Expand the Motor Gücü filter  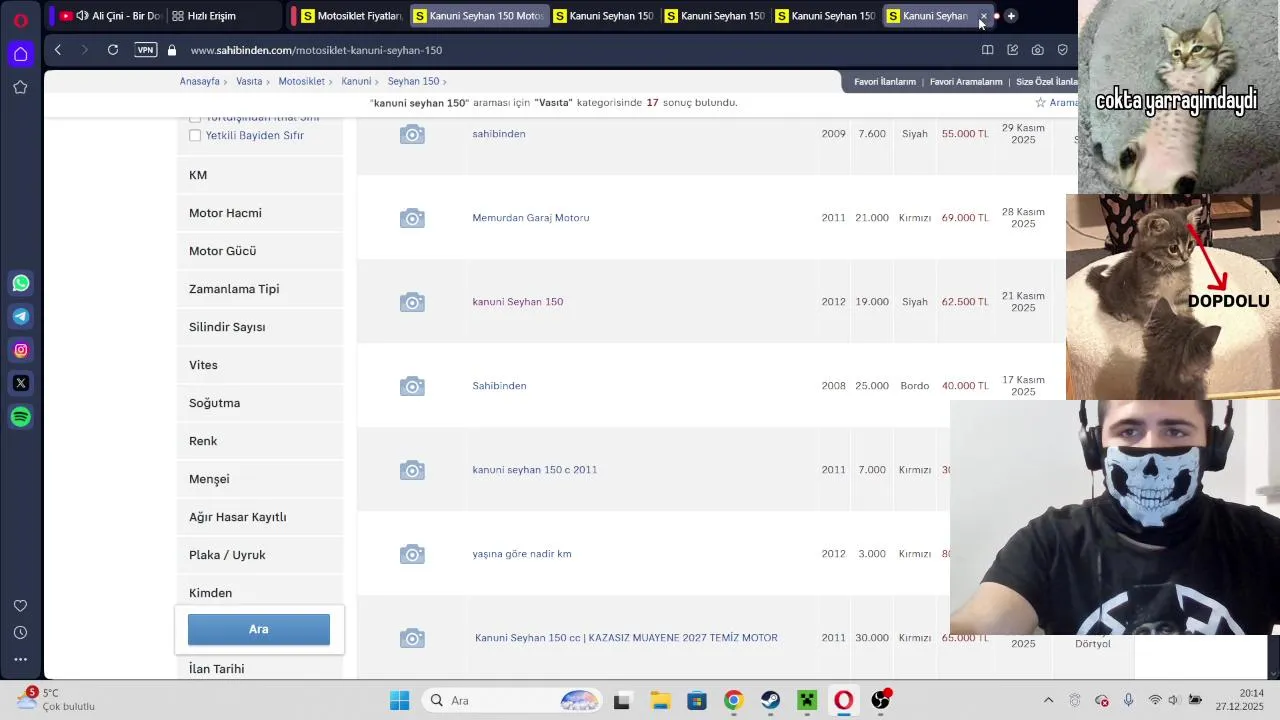pyautogui.click(x=260, y=251)
